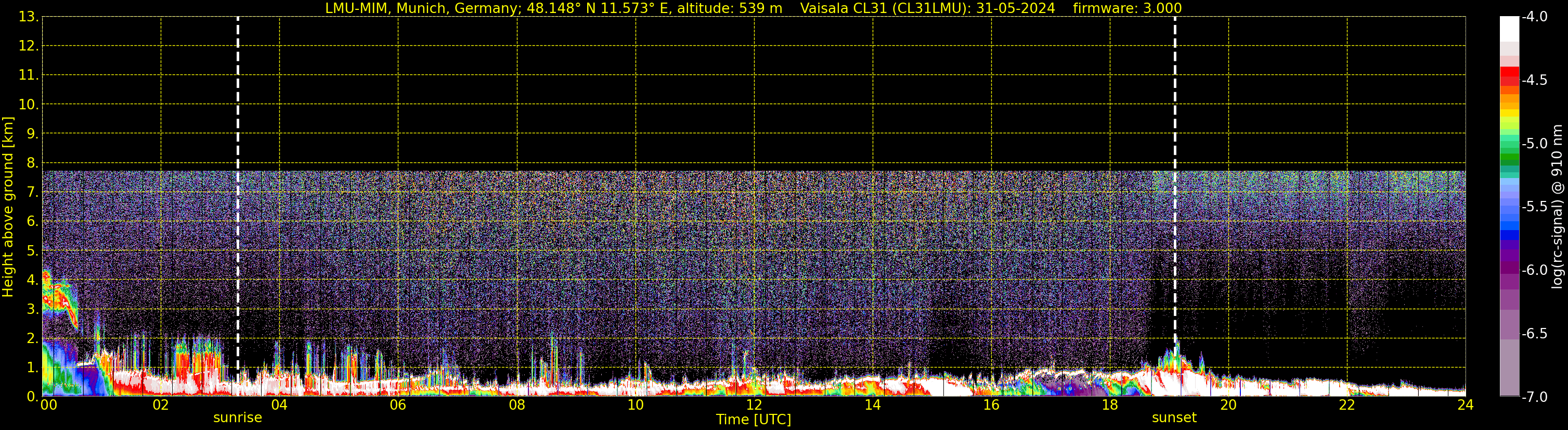Click height axis tick label '11.'
Viewport: 1568px width, 430px height.
29,75
